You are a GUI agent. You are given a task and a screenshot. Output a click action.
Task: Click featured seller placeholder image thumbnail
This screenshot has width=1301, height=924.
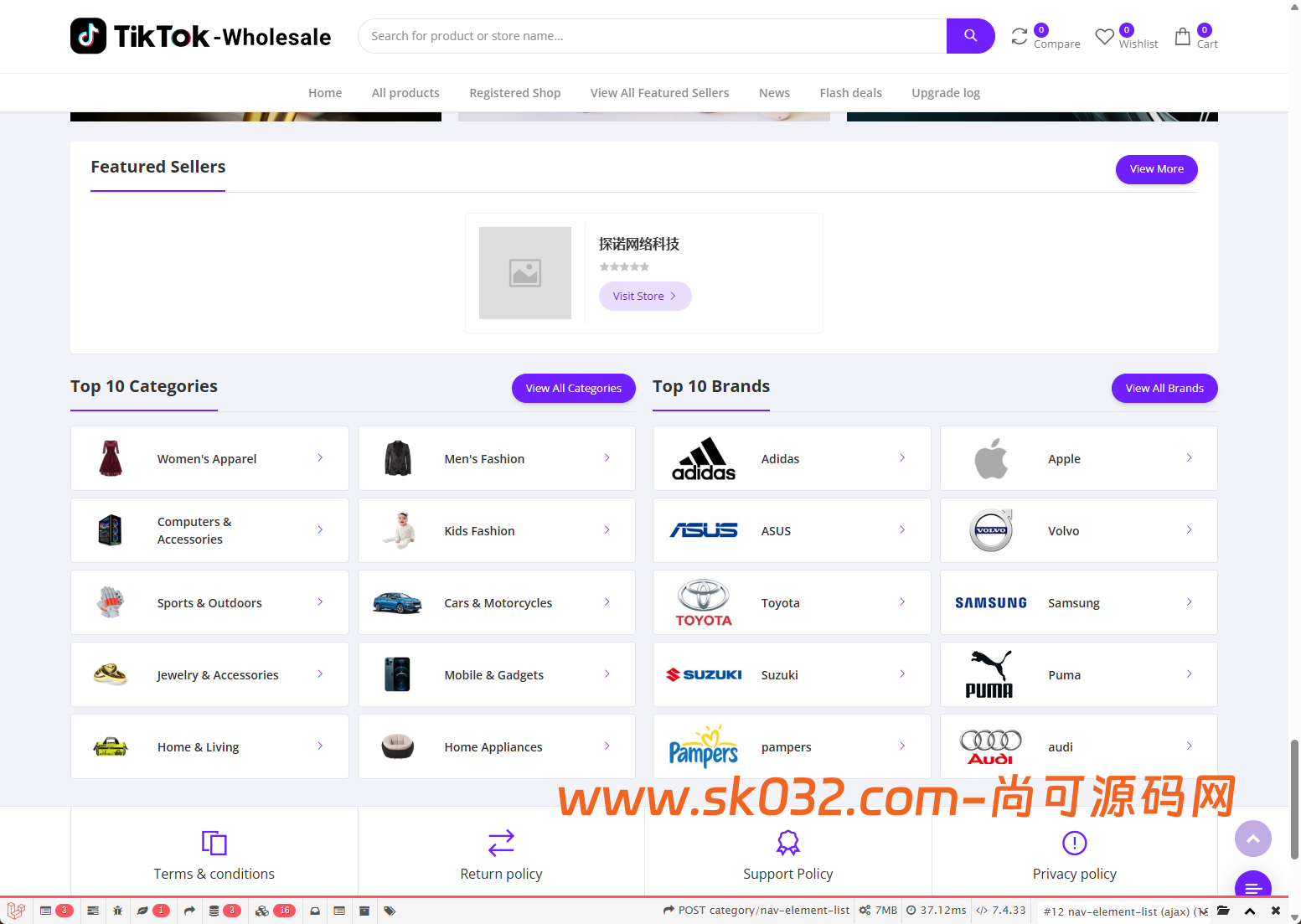tap(525, 273)
